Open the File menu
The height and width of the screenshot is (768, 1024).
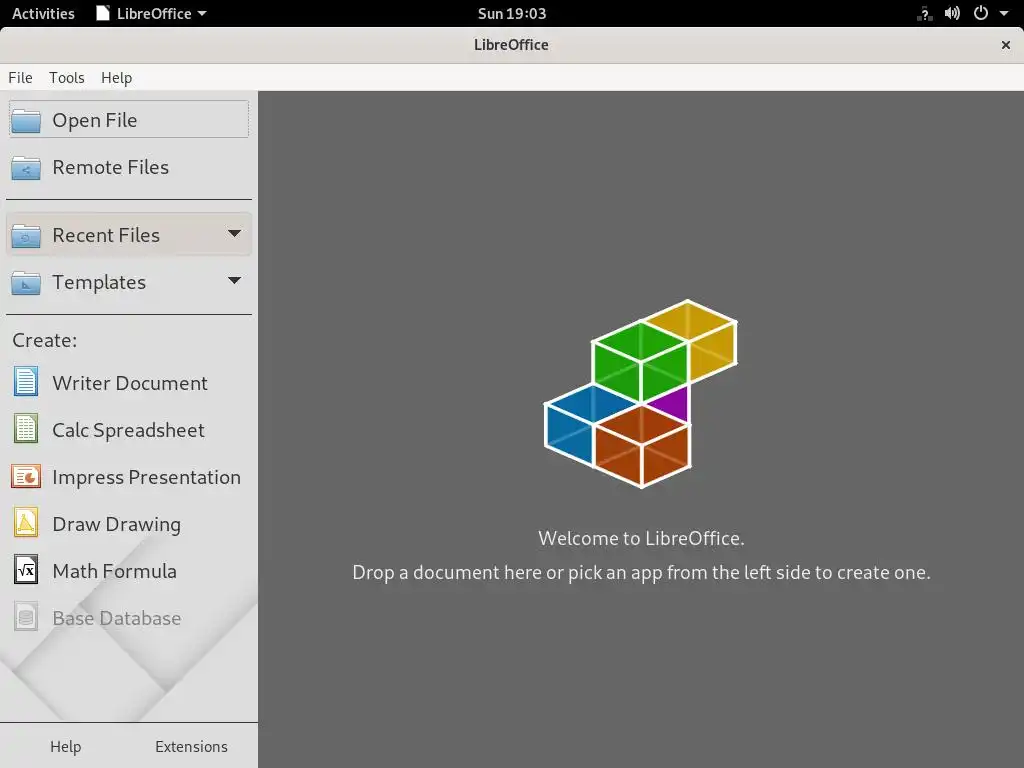pos(20,78)
